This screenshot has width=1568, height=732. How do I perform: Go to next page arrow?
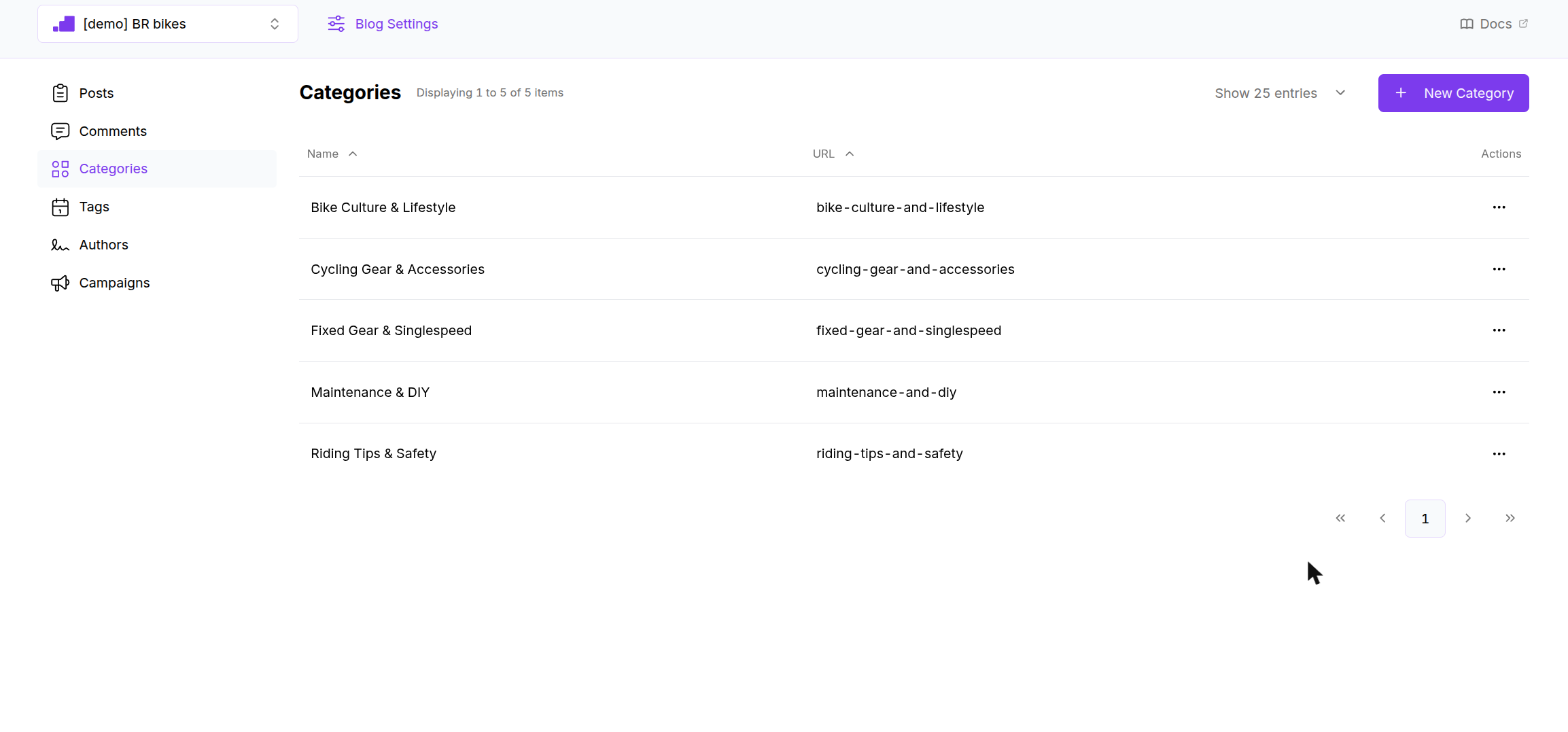1468,518
